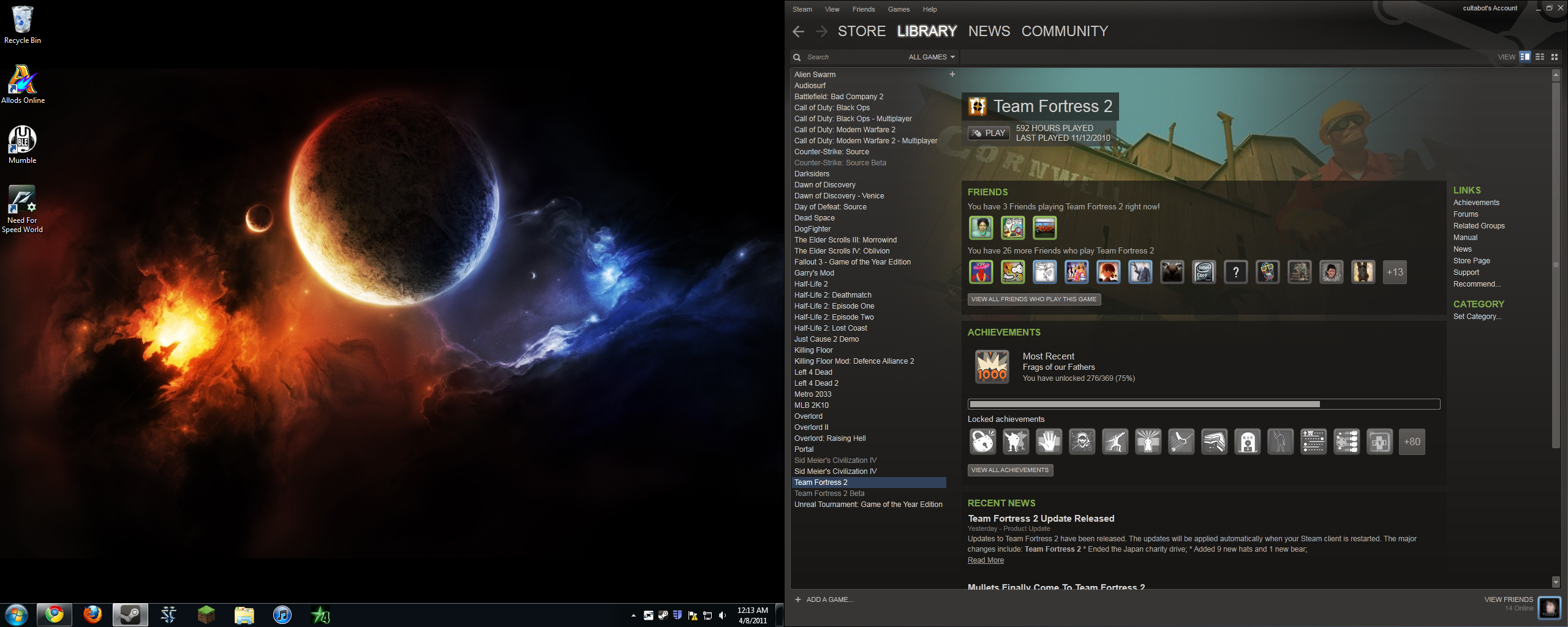Launch Steam from the taskbar
Viewport: 1568px width, 627px height.
tap(130, 615)
